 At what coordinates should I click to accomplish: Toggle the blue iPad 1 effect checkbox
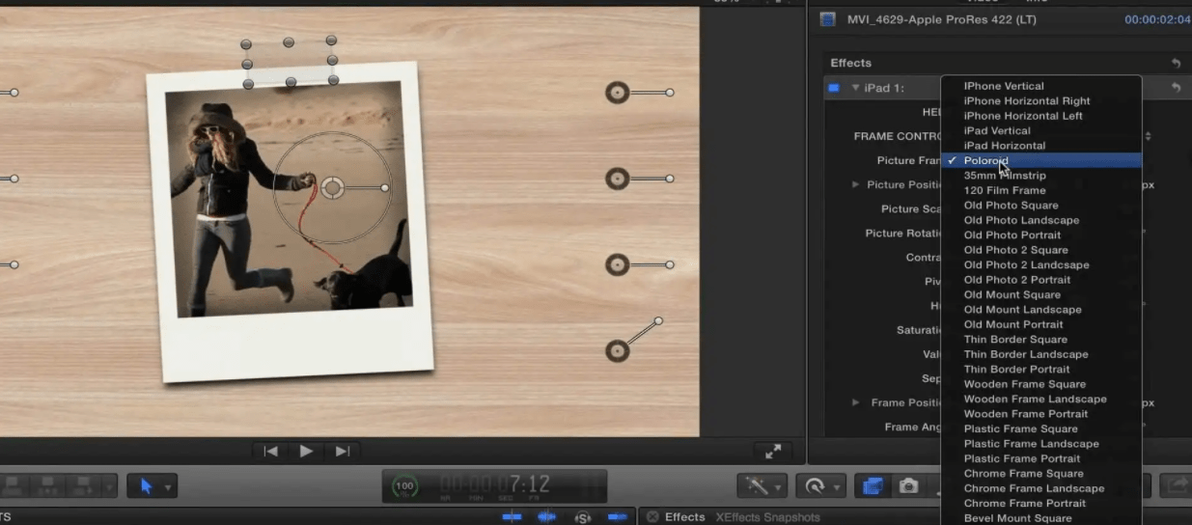pos(834,88)
